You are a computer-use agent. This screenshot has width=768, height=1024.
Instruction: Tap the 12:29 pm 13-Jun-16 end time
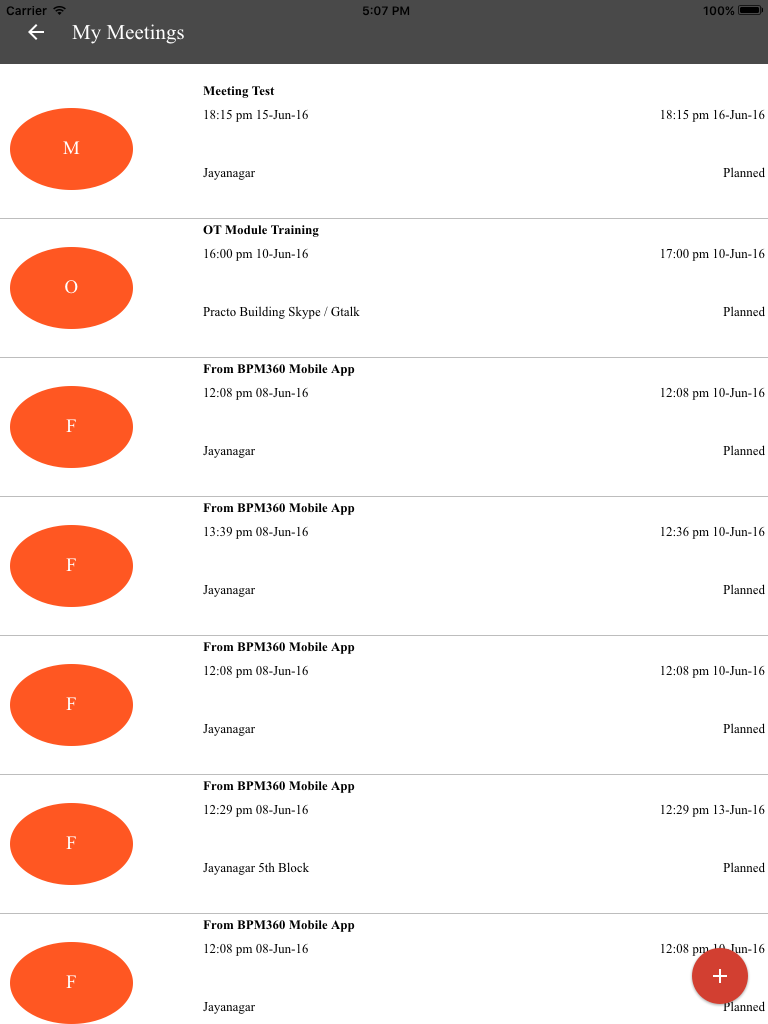(x=712, y=810)
